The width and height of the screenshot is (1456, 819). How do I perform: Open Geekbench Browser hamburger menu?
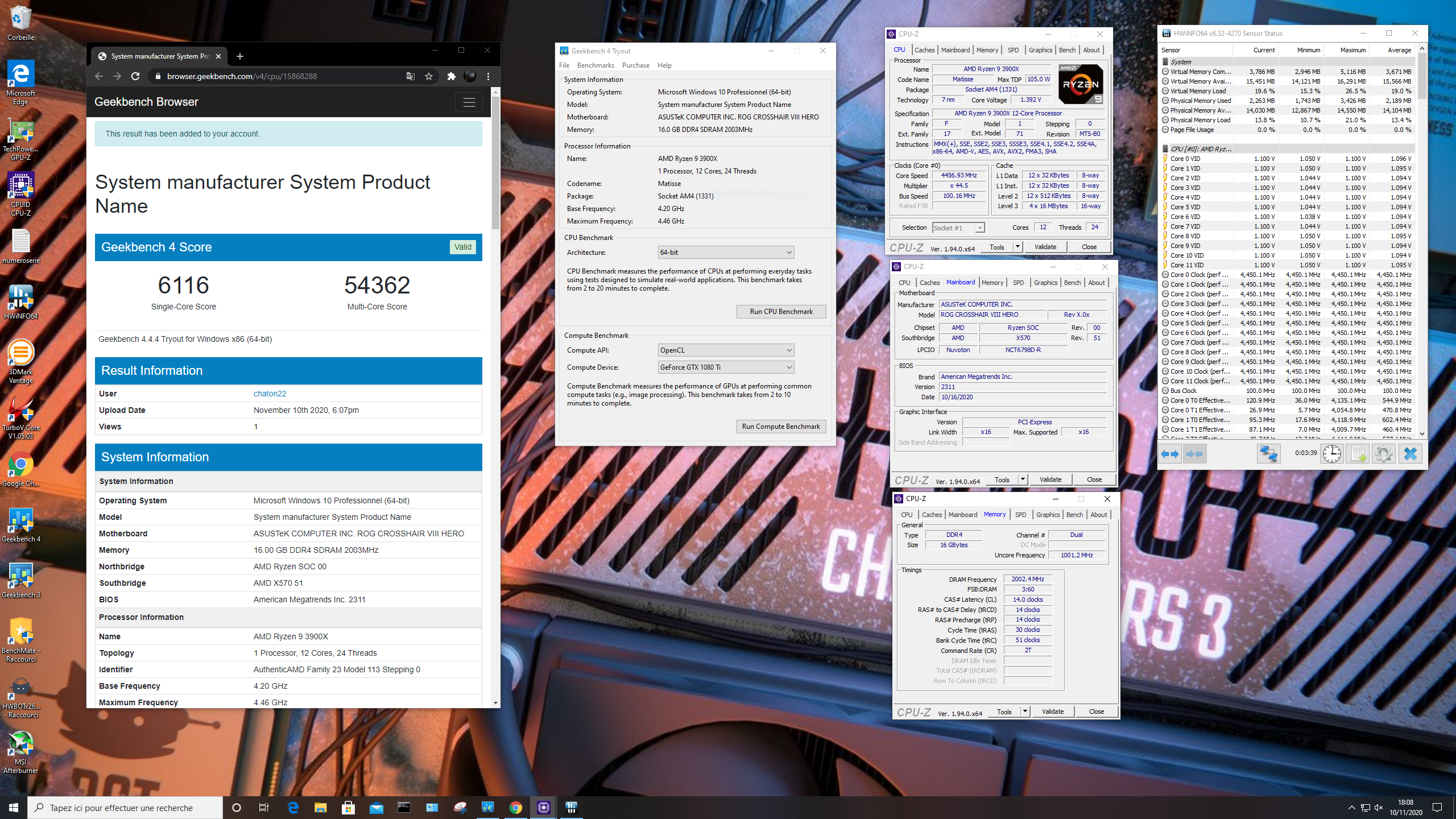coord(469,102)
